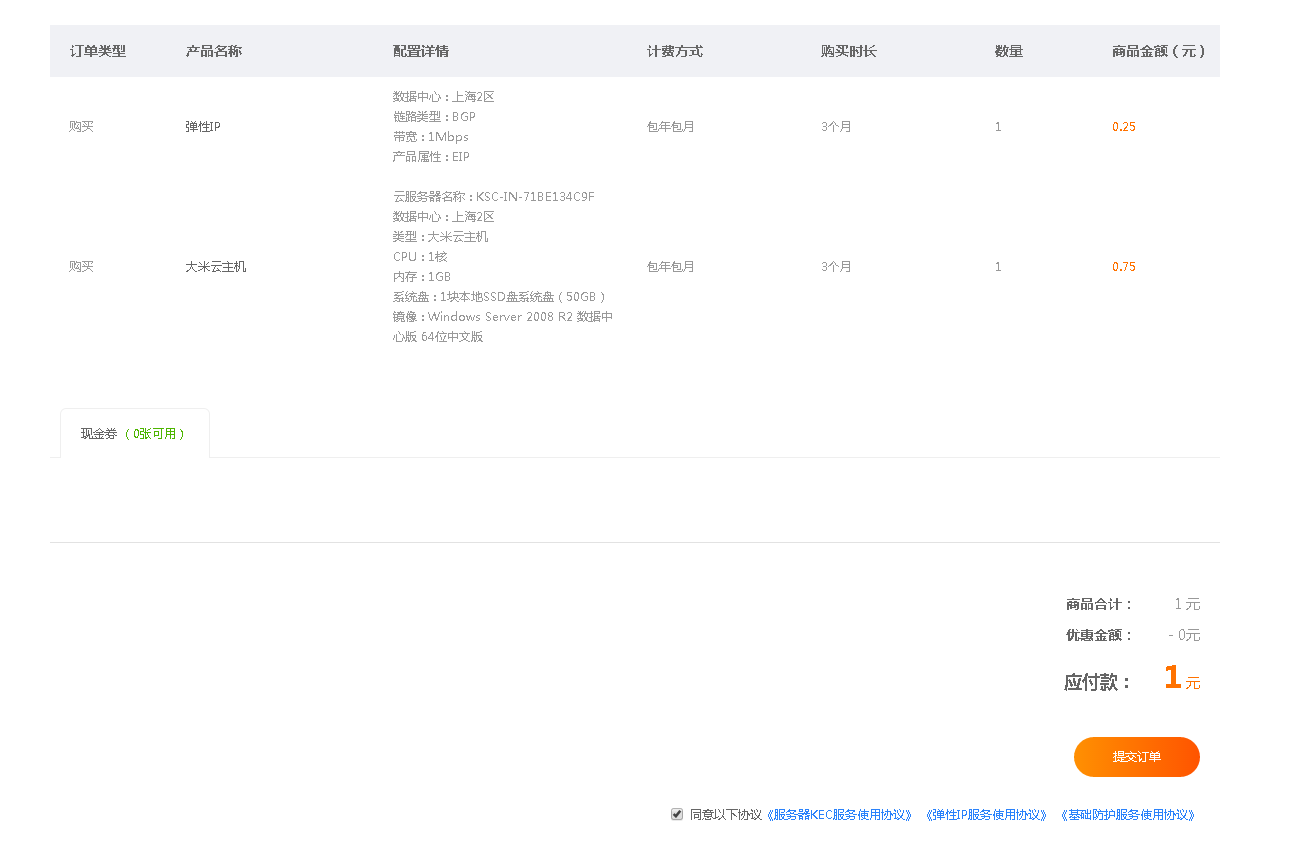Click the 产品名称 column header
This screenshot has width=1314, height=855.
click(x=213, y=51)
